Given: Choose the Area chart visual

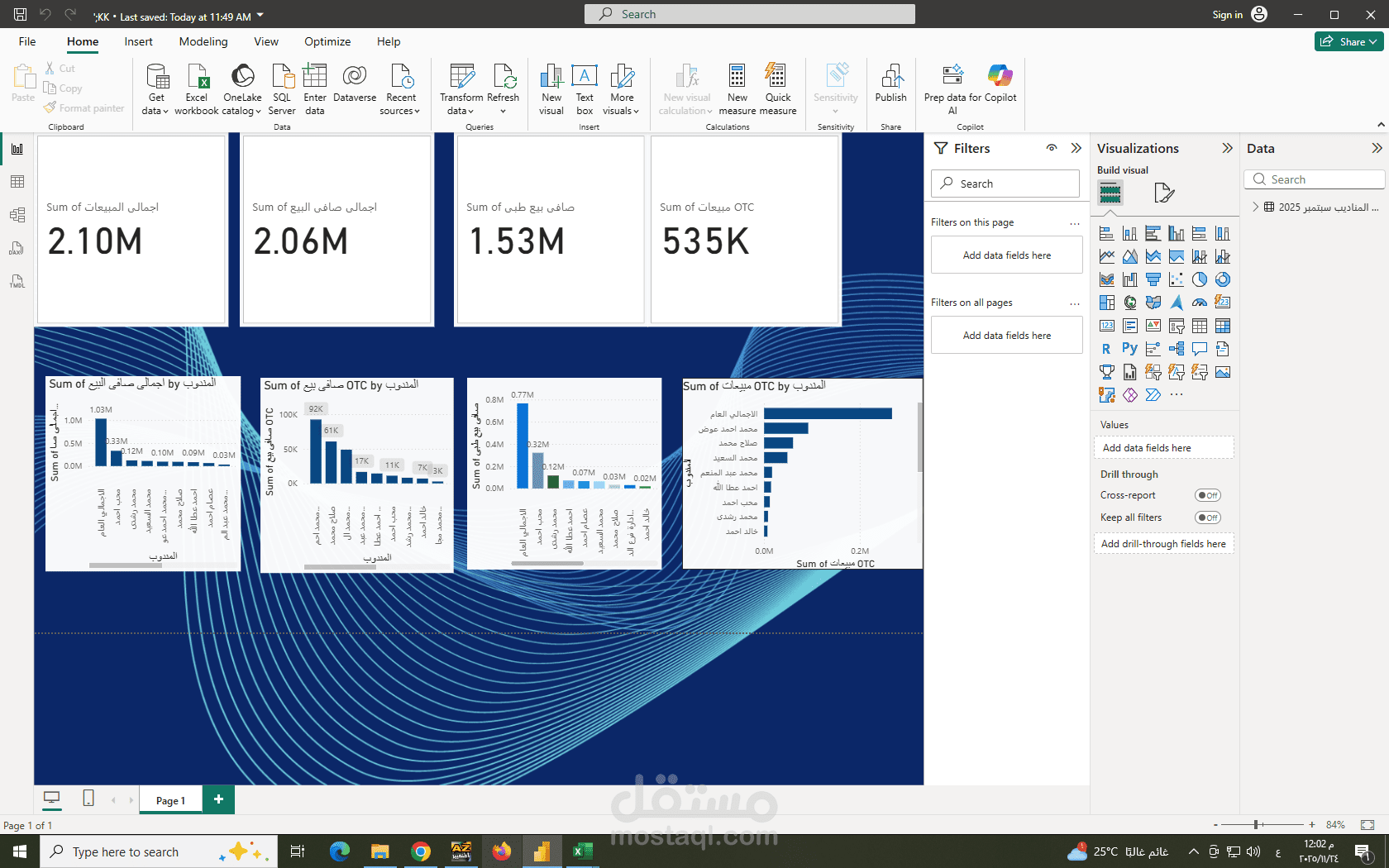Looking at the screenshot, I should pyautogui.click(x=1129, y=257).
